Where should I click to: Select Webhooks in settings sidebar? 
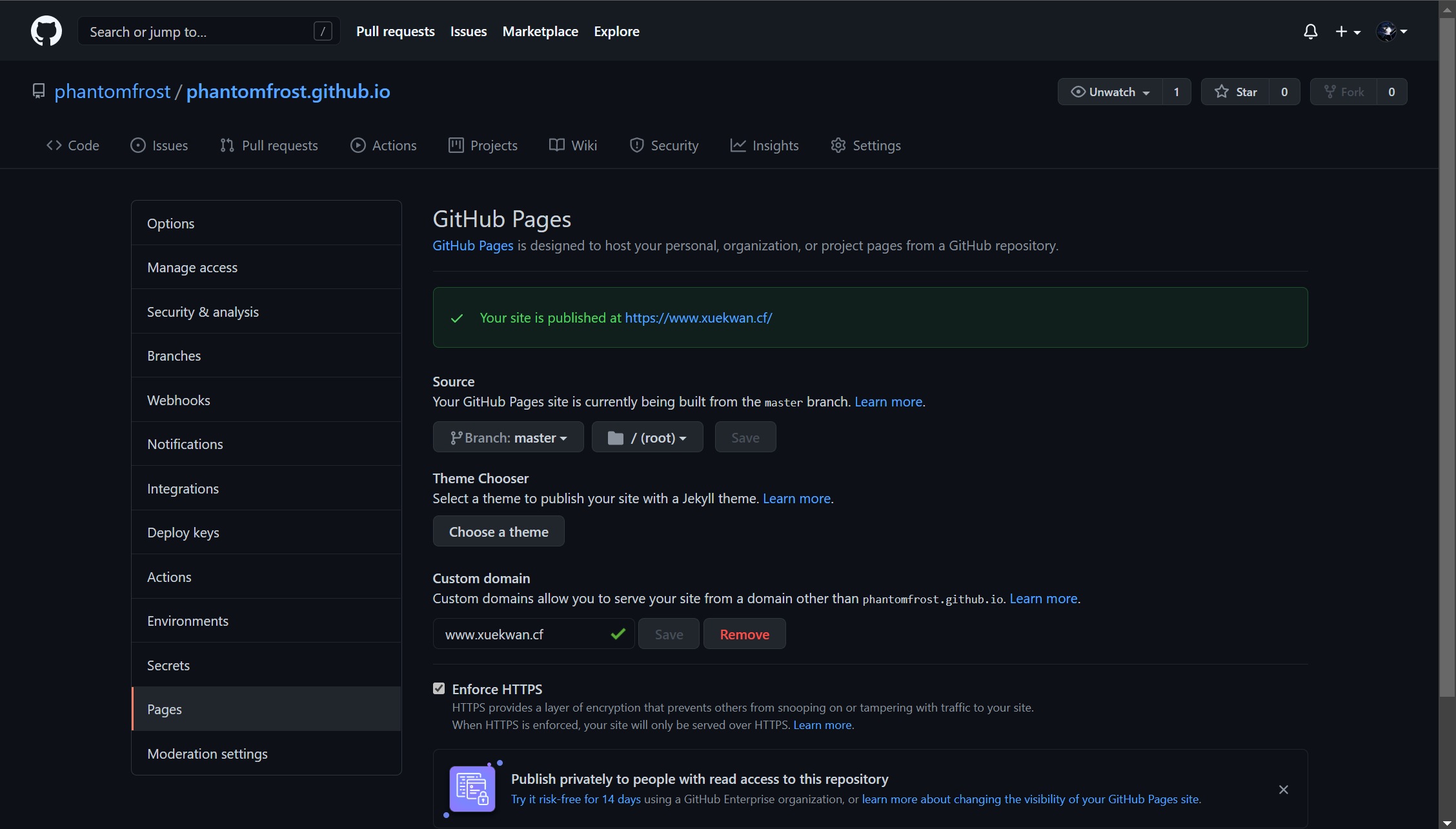click(x=267, y=400)
